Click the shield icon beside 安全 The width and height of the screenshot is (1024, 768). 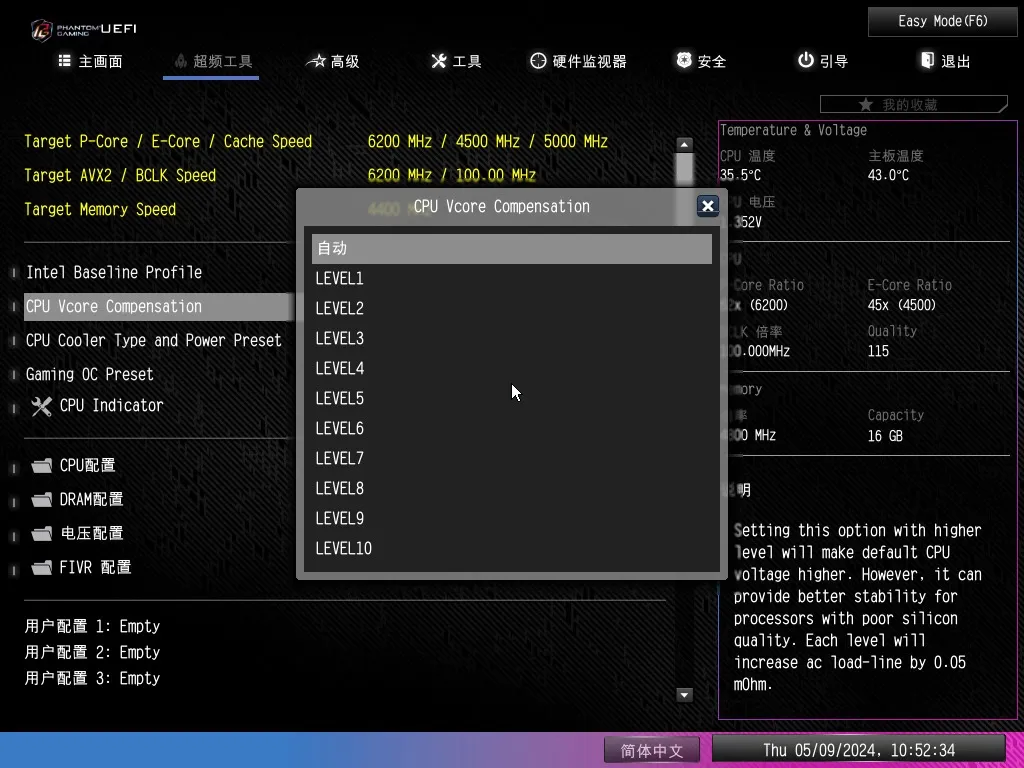tap(684, 60)
